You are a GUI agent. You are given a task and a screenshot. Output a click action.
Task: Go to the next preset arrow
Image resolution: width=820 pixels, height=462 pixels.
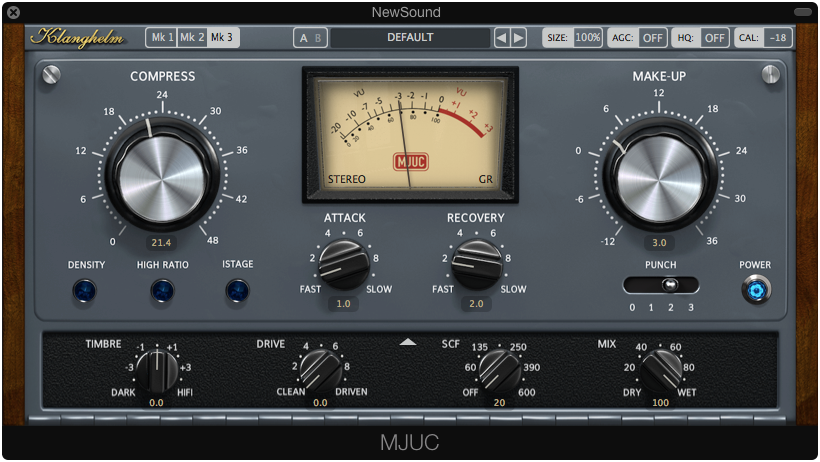click(518, 38)
